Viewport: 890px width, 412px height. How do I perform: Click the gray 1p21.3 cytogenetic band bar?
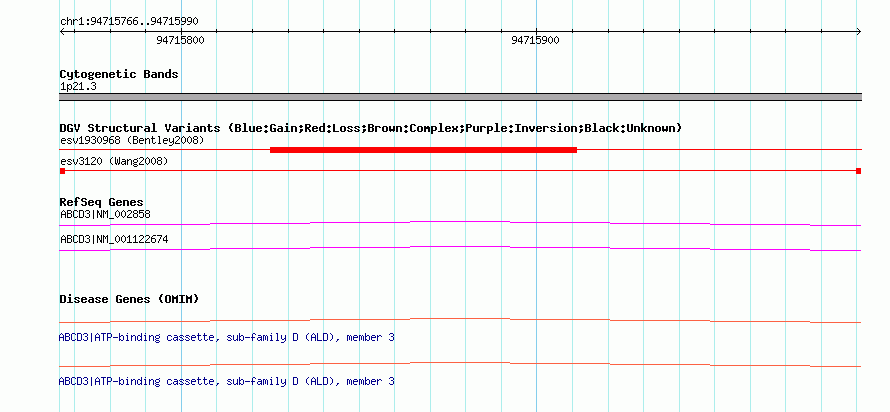tap(460, 97)
